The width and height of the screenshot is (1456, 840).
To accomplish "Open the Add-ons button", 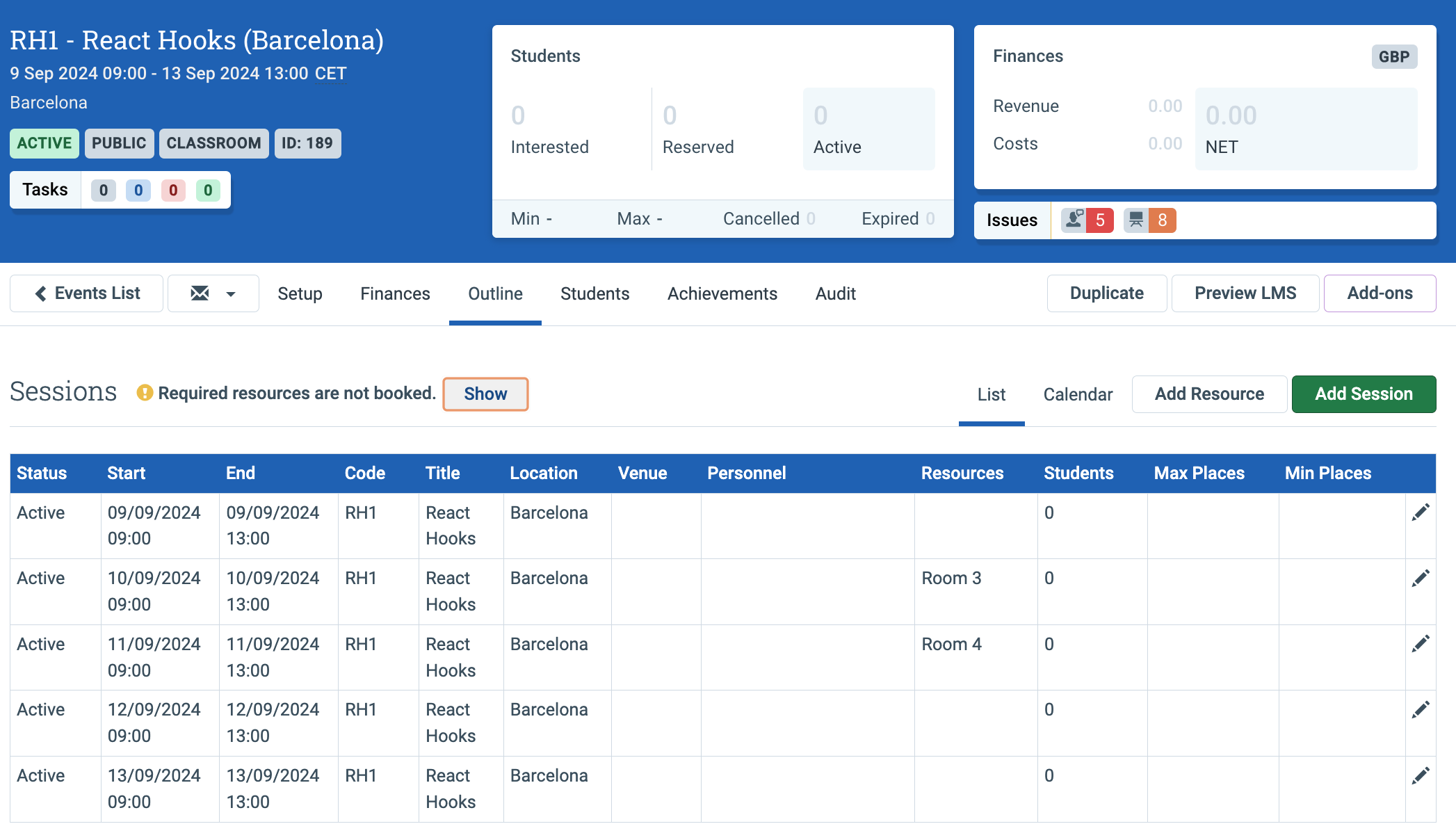I will pos(1380,293).
